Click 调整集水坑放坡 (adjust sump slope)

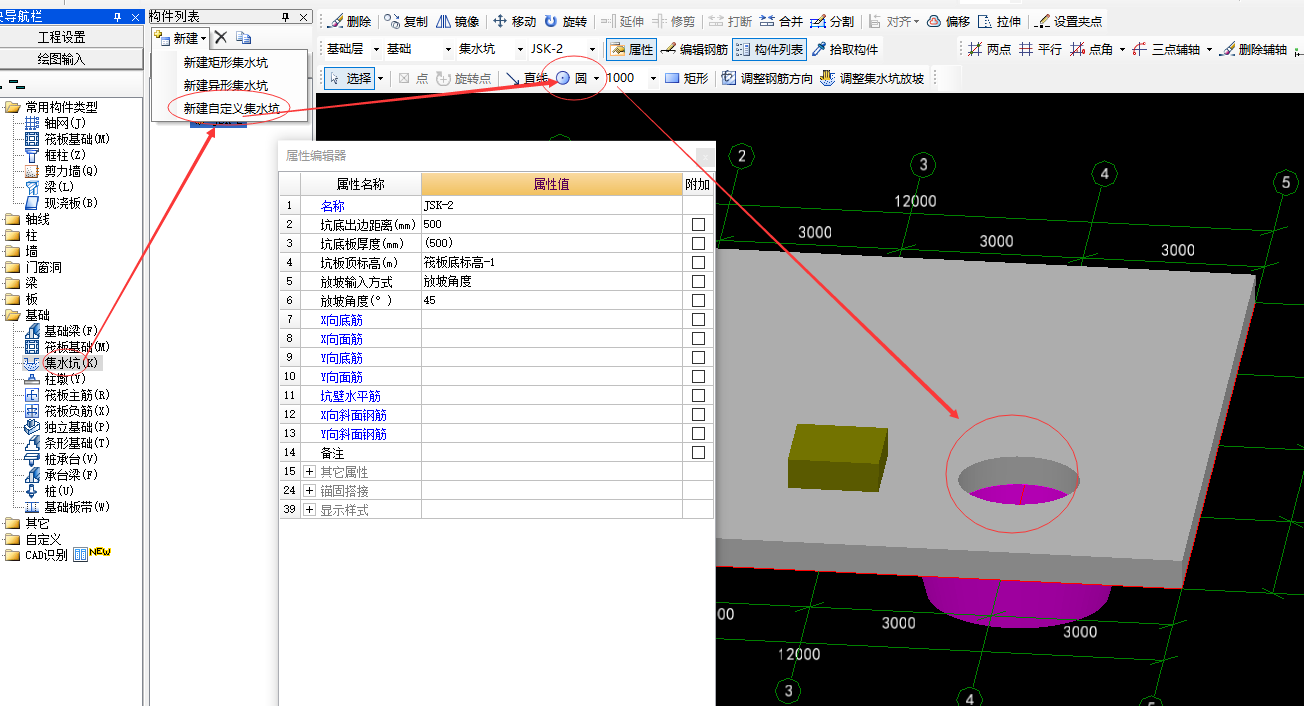(x=872, y=78)
